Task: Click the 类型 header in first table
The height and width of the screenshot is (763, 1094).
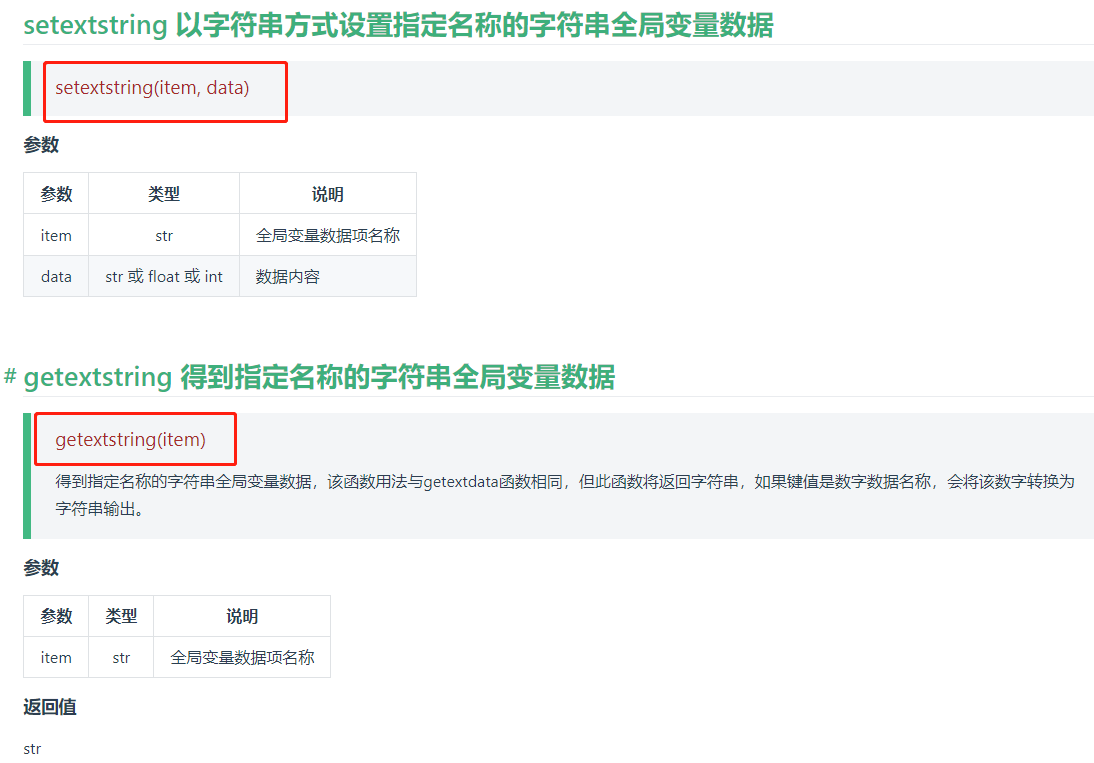Action: (x=164, y=194)
